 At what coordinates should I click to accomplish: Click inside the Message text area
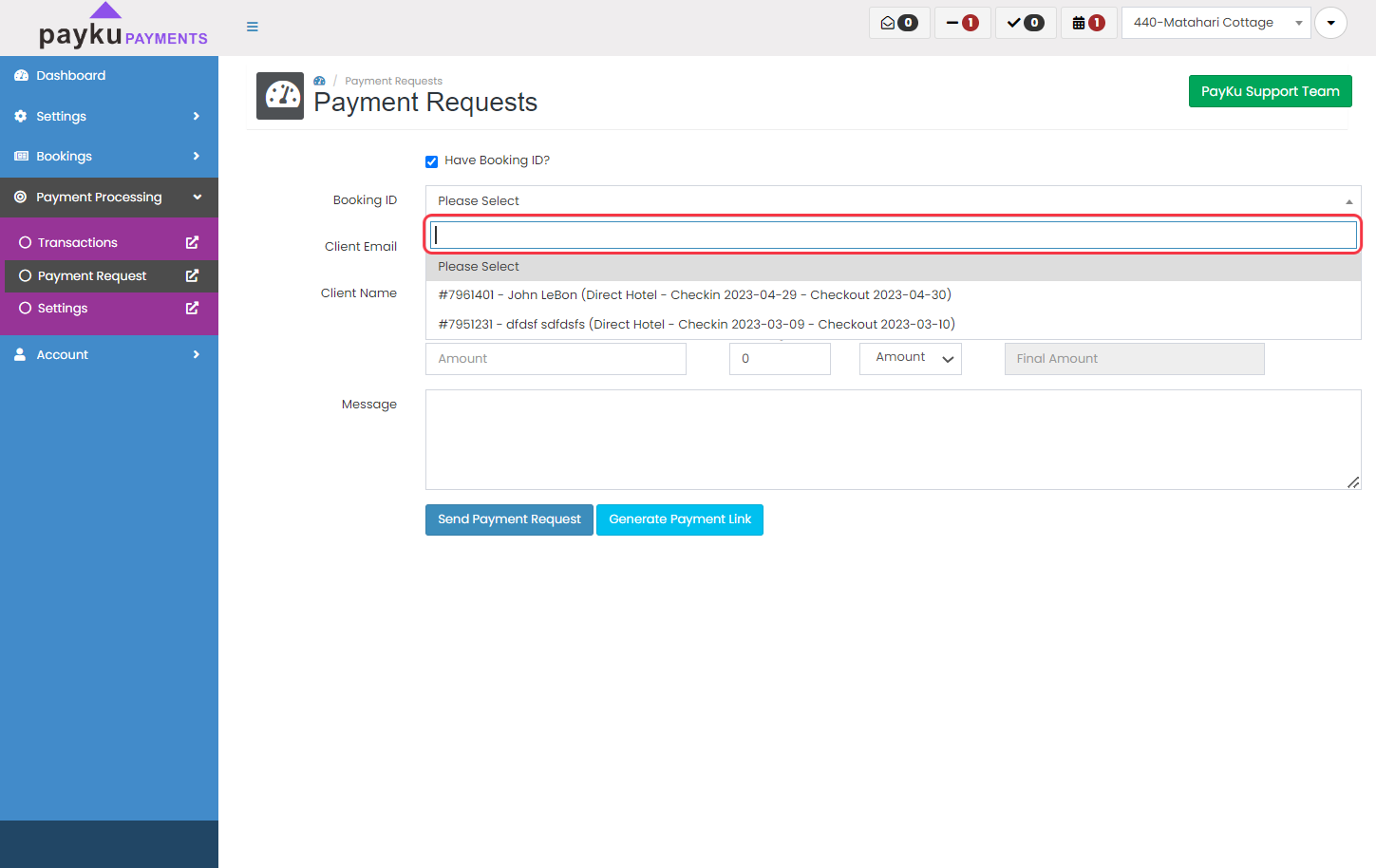tap(894, 440)
